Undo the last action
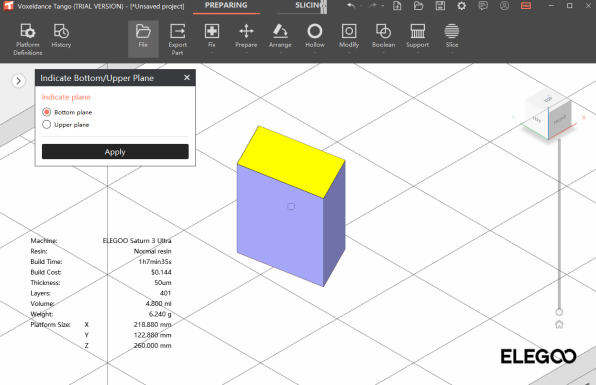The width and height of the screenshot is (596, 385). coord(351,6)
